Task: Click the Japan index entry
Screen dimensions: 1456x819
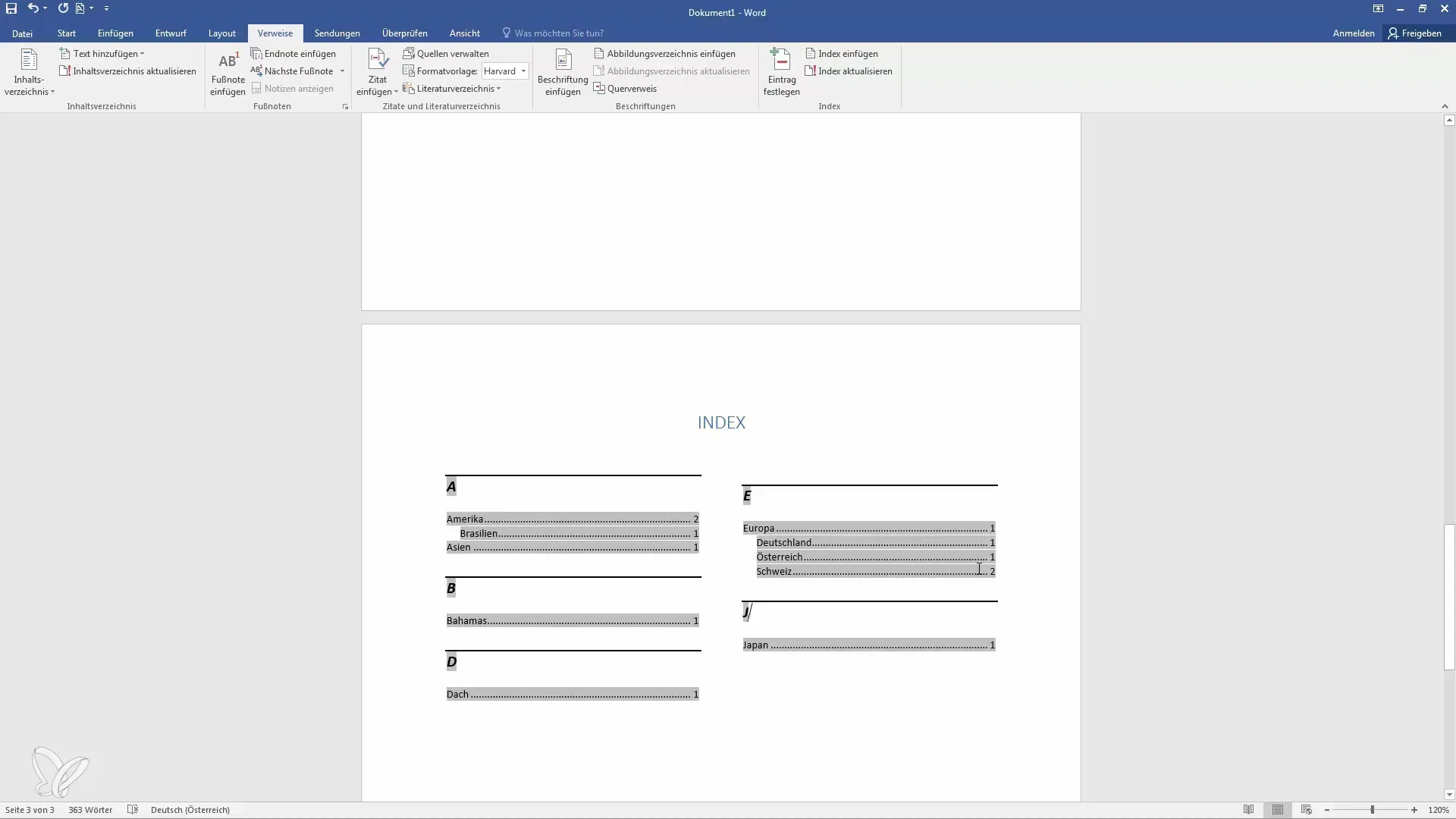Action: 869,645
